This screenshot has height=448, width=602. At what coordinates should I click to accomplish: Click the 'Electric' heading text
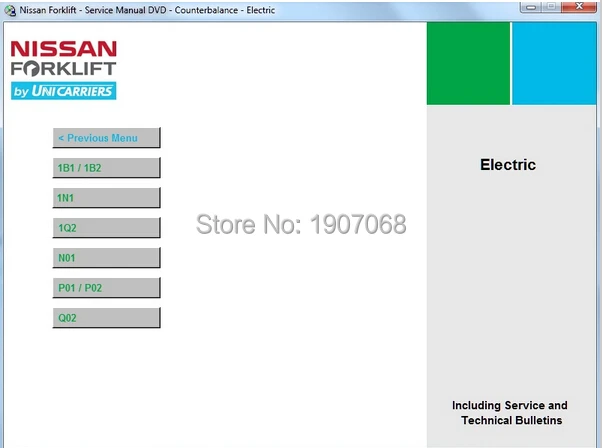coord(508,165)
